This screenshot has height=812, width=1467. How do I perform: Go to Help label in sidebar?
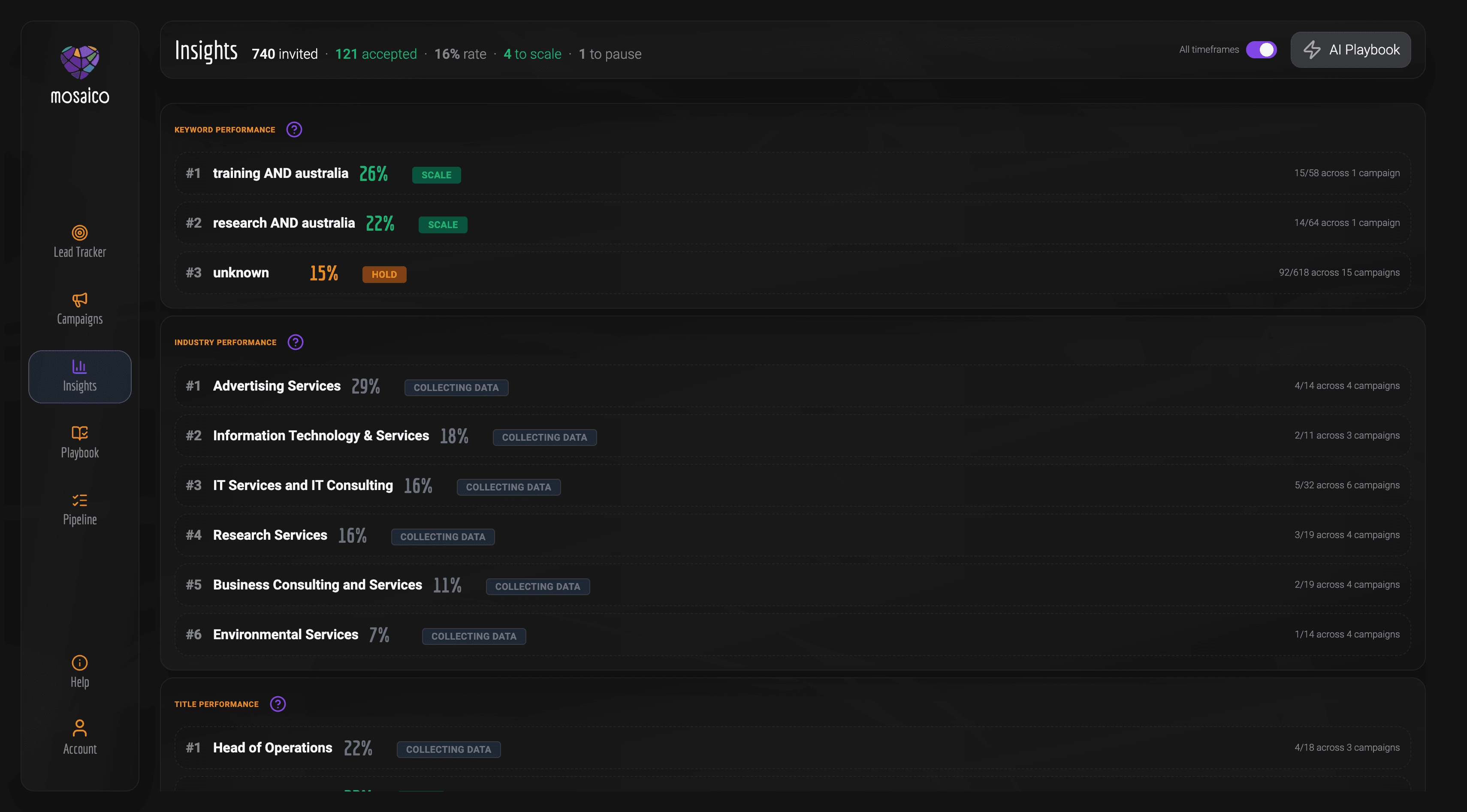coord(80,682)
